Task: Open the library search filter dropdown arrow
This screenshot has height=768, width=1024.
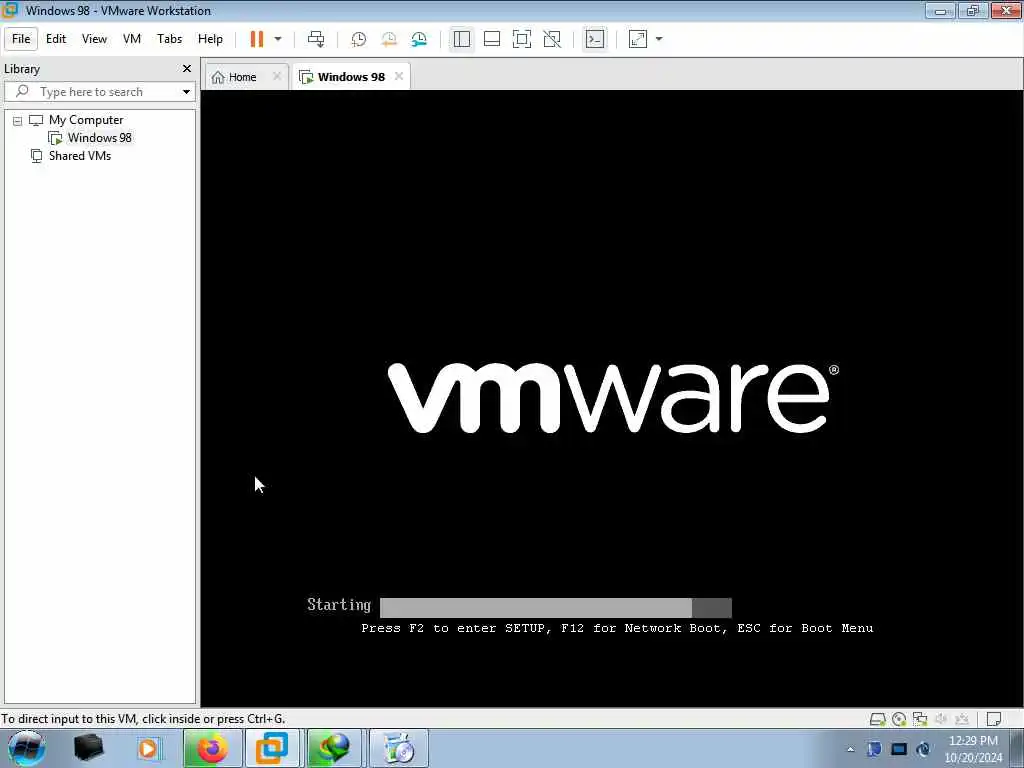Action: (186, 91)
